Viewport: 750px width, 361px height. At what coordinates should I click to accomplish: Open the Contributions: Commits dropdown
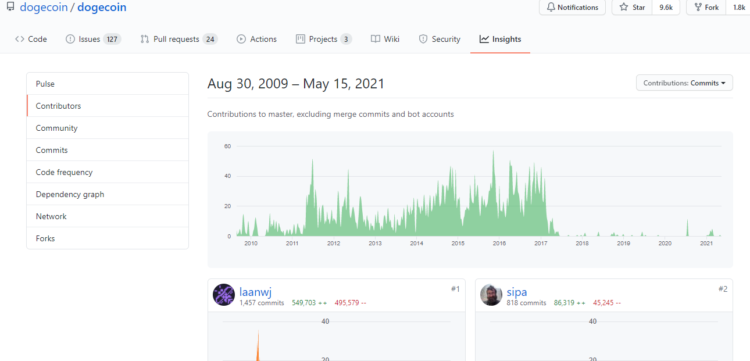(x=684, y=83)
